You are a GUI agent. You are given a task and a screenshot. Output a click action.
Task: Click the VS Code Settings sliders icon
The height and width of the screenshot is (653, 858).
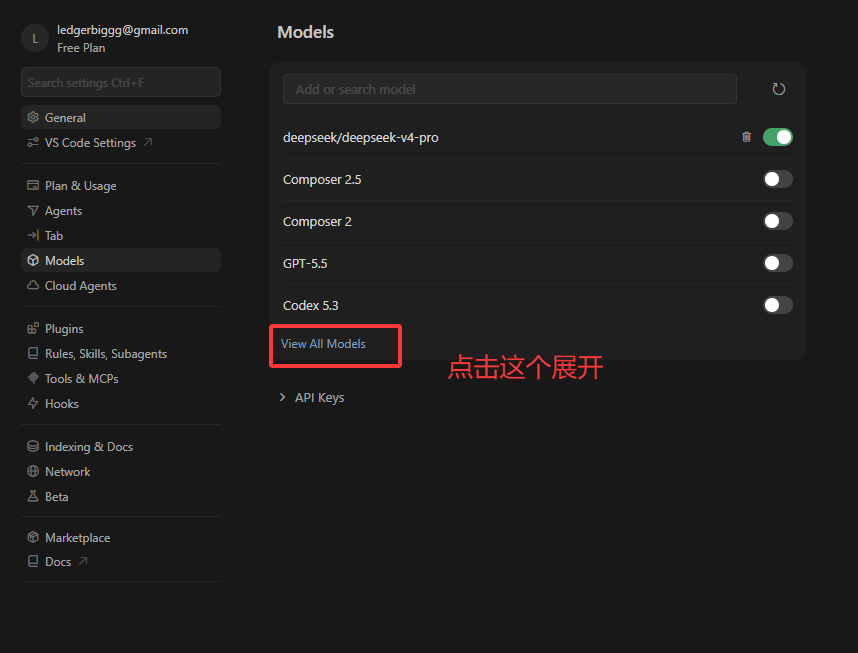point(33,142)
